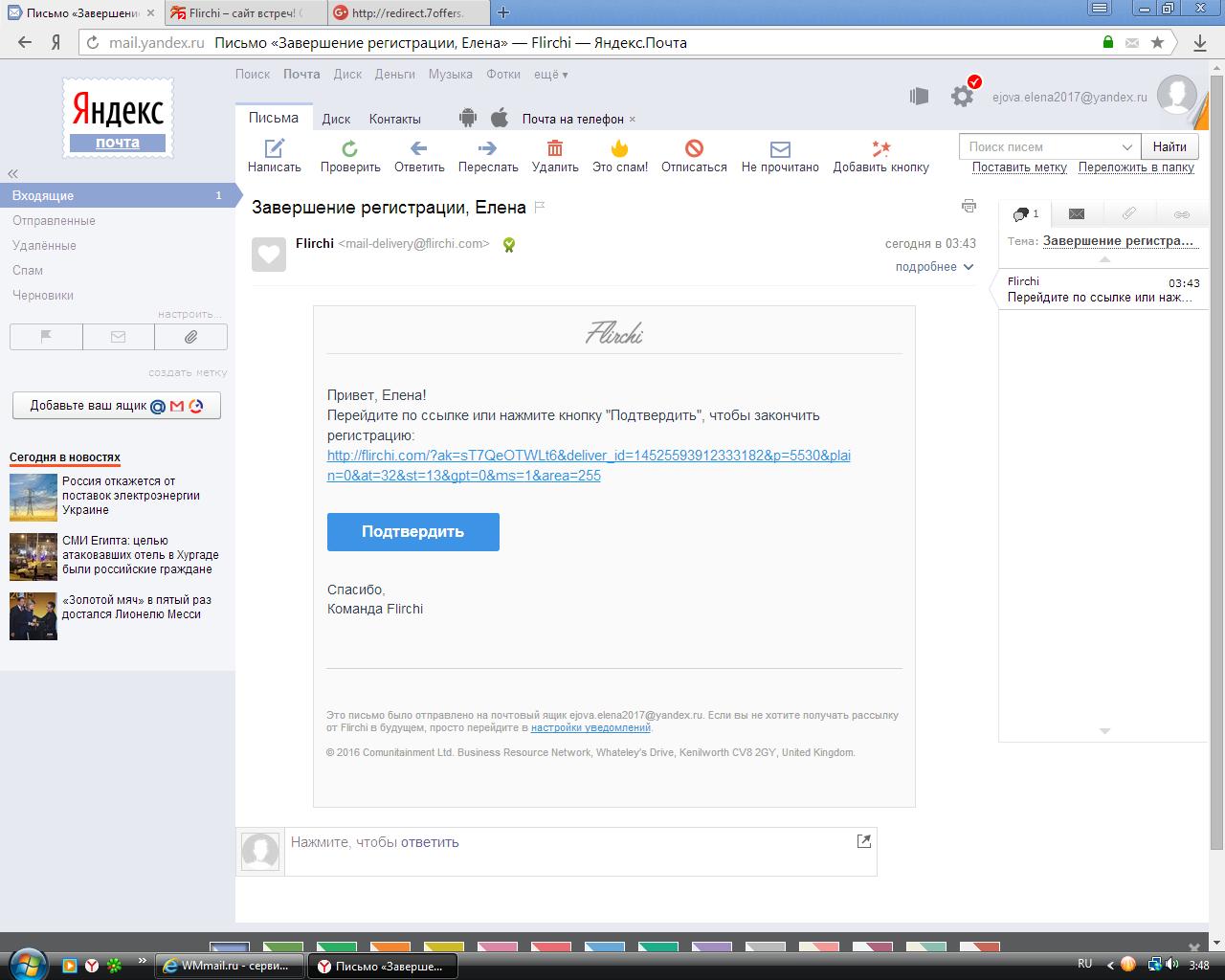
Task: Show hidden system tray icons
Action: pos(1110,965)
